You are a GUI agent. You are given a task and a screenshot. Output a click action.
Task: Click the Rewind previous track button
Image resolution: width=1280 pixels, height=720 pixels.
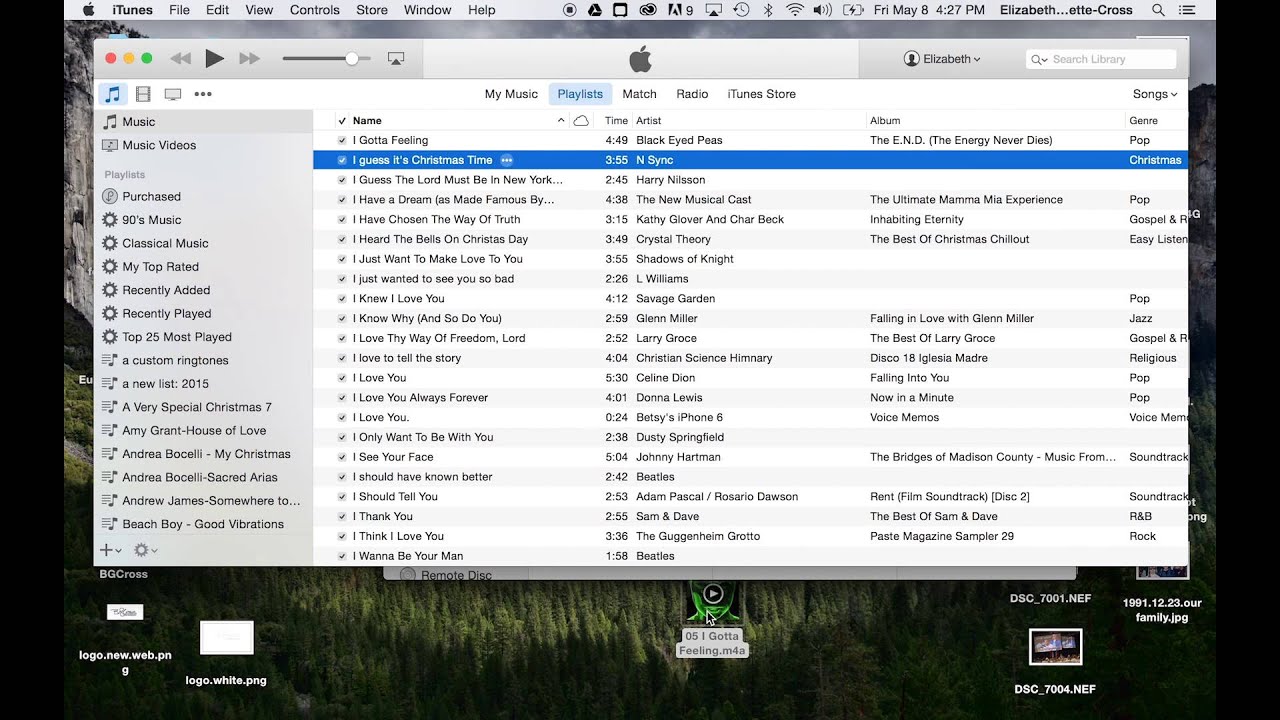click(x=180, y=59)
